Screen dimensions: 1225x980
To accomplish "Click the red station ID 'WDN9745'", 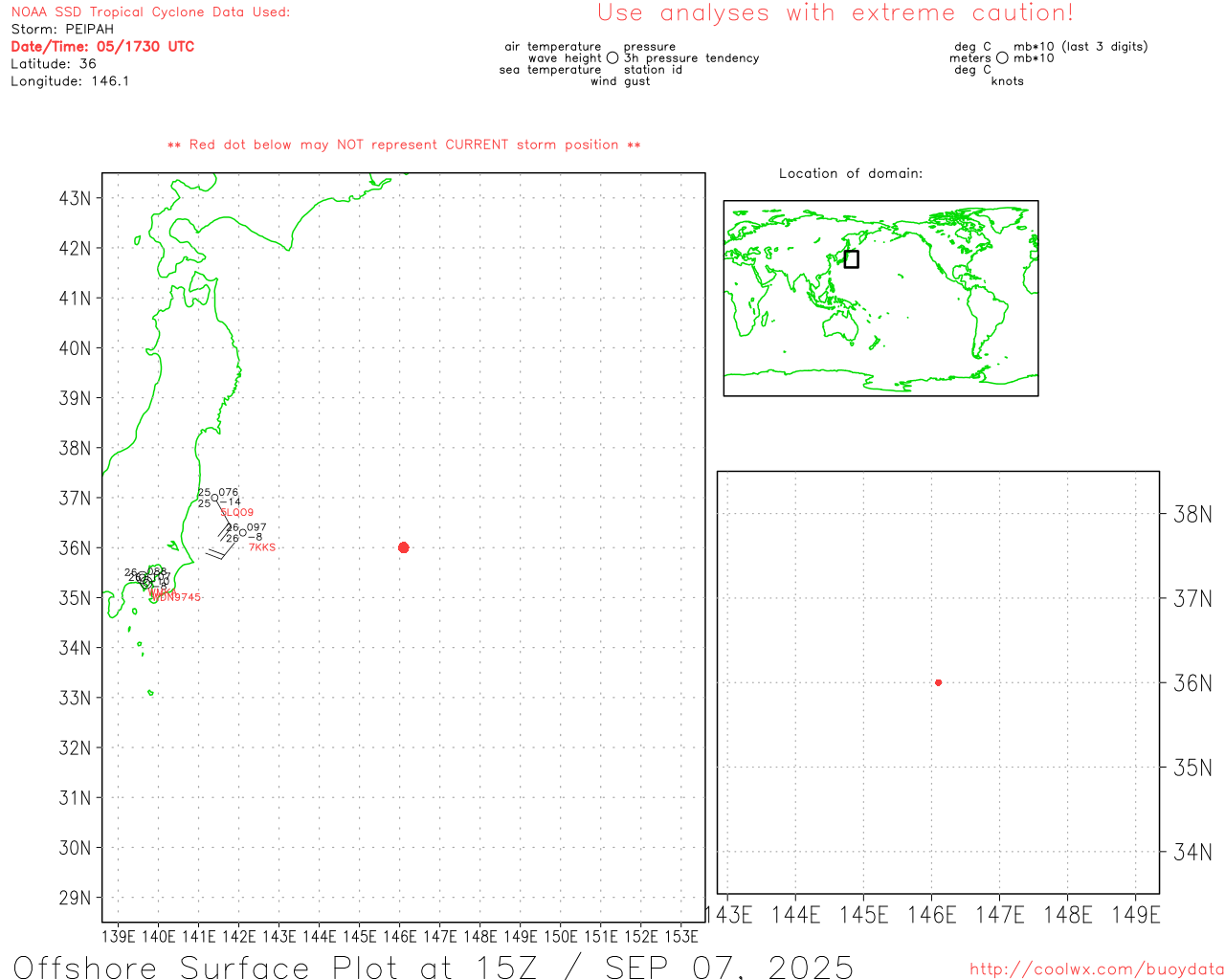I will pyautogui.click(x=176, y=597).
